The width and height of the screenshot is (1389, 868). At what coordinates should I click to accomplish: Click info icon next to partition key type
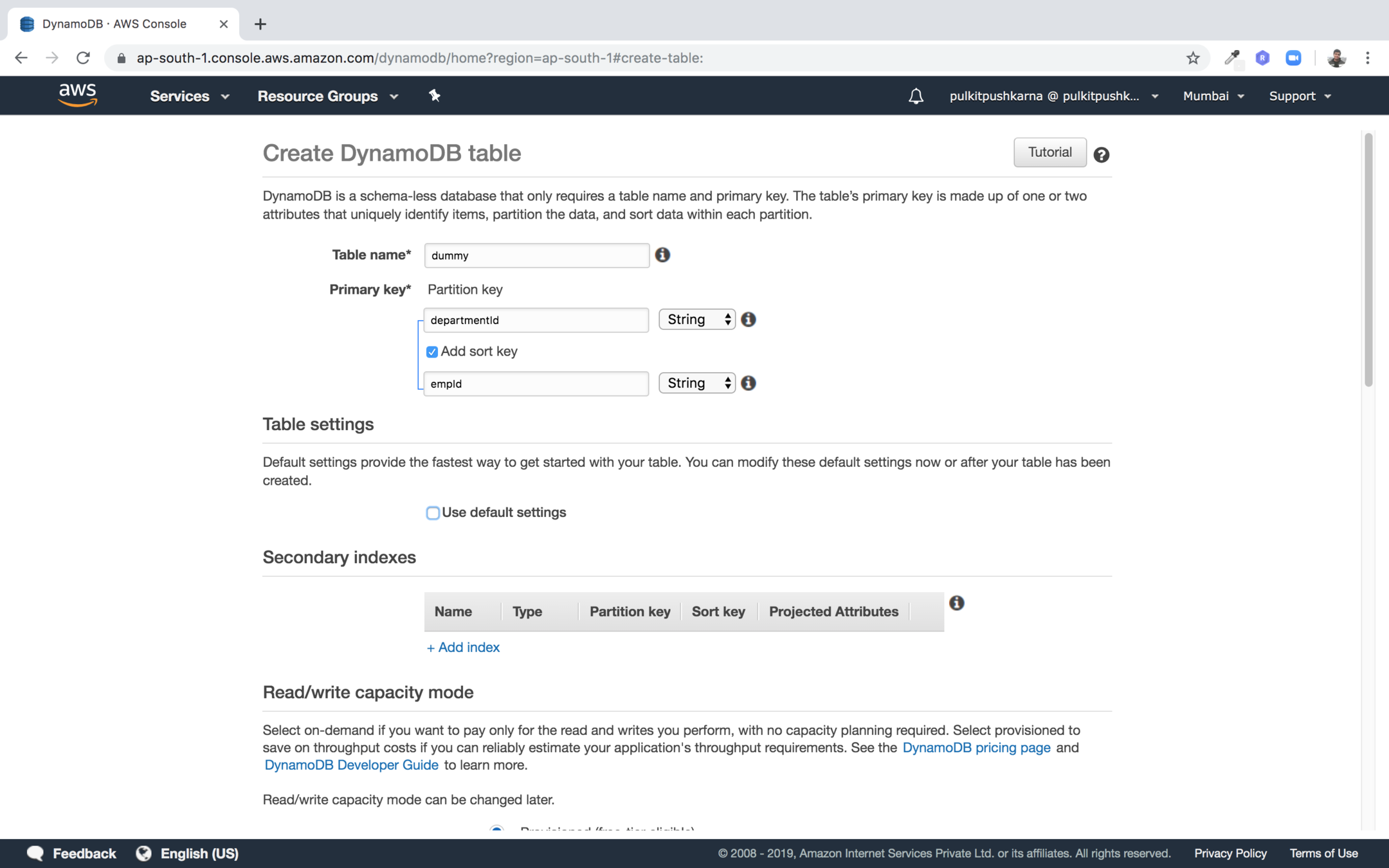[748, 320]
